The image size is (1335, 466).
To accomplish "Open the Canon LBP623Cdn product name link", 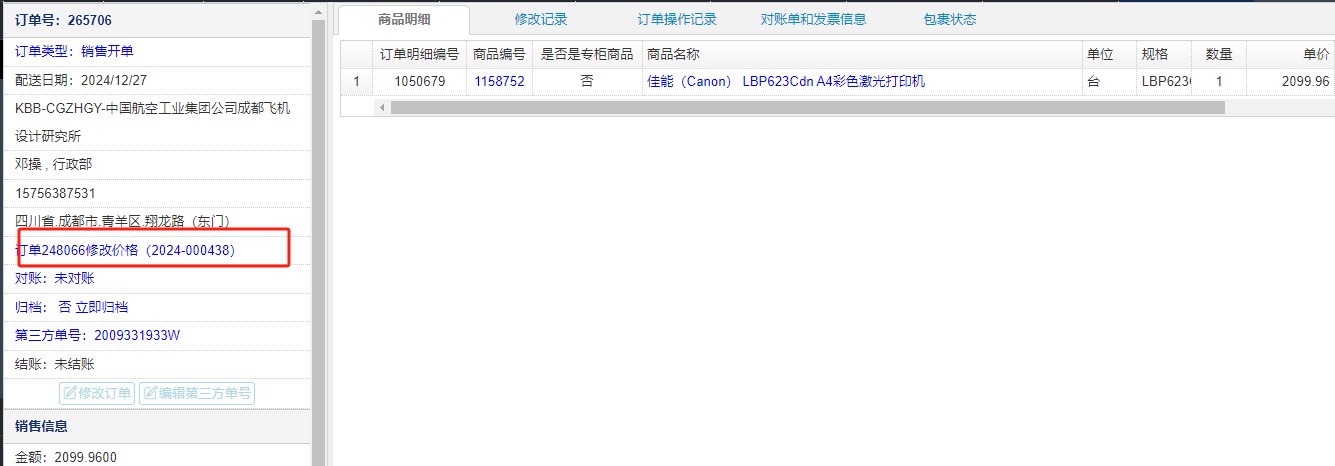I will coord(786,82).
